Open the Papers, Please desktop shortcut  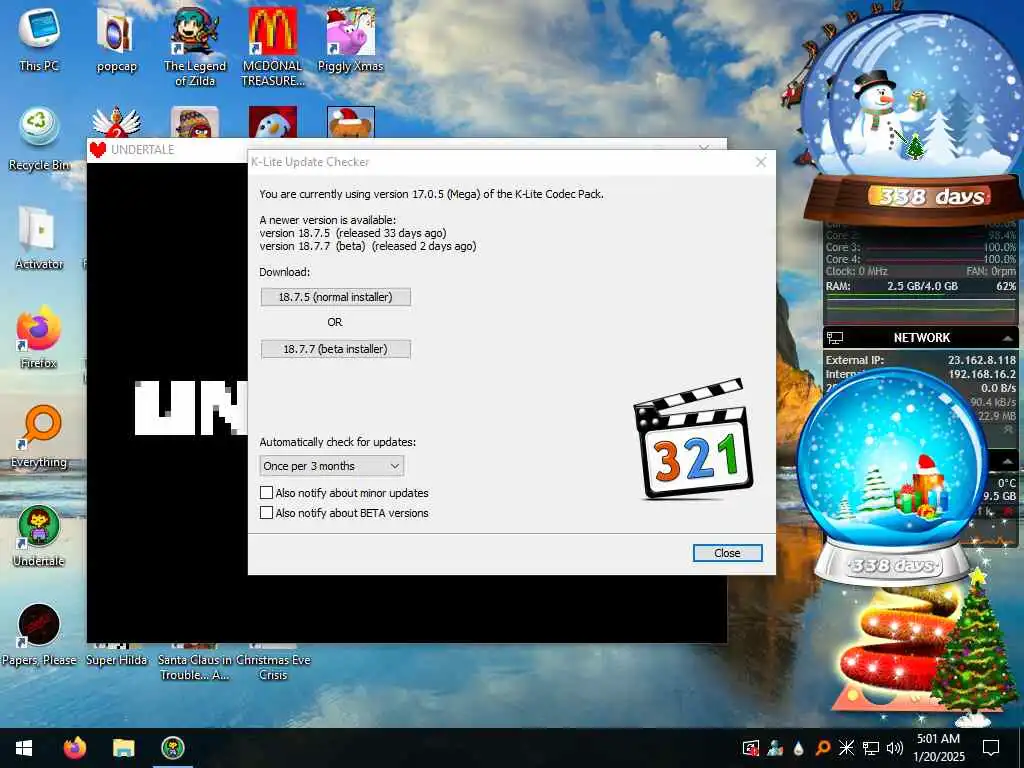[39, 635]
